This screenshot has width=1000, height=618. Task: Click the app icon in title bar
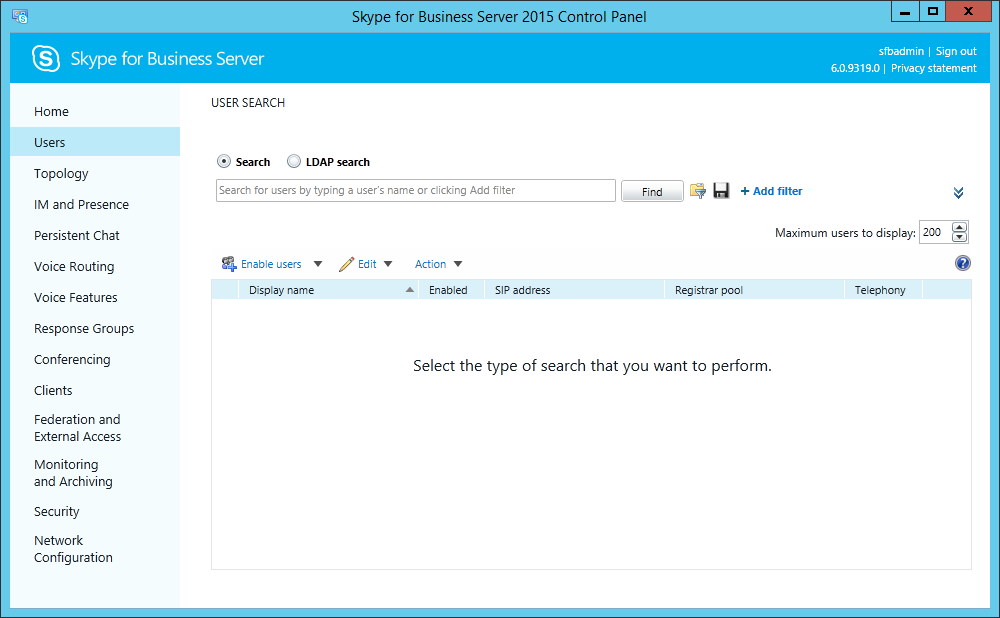[x=20, y=16]
